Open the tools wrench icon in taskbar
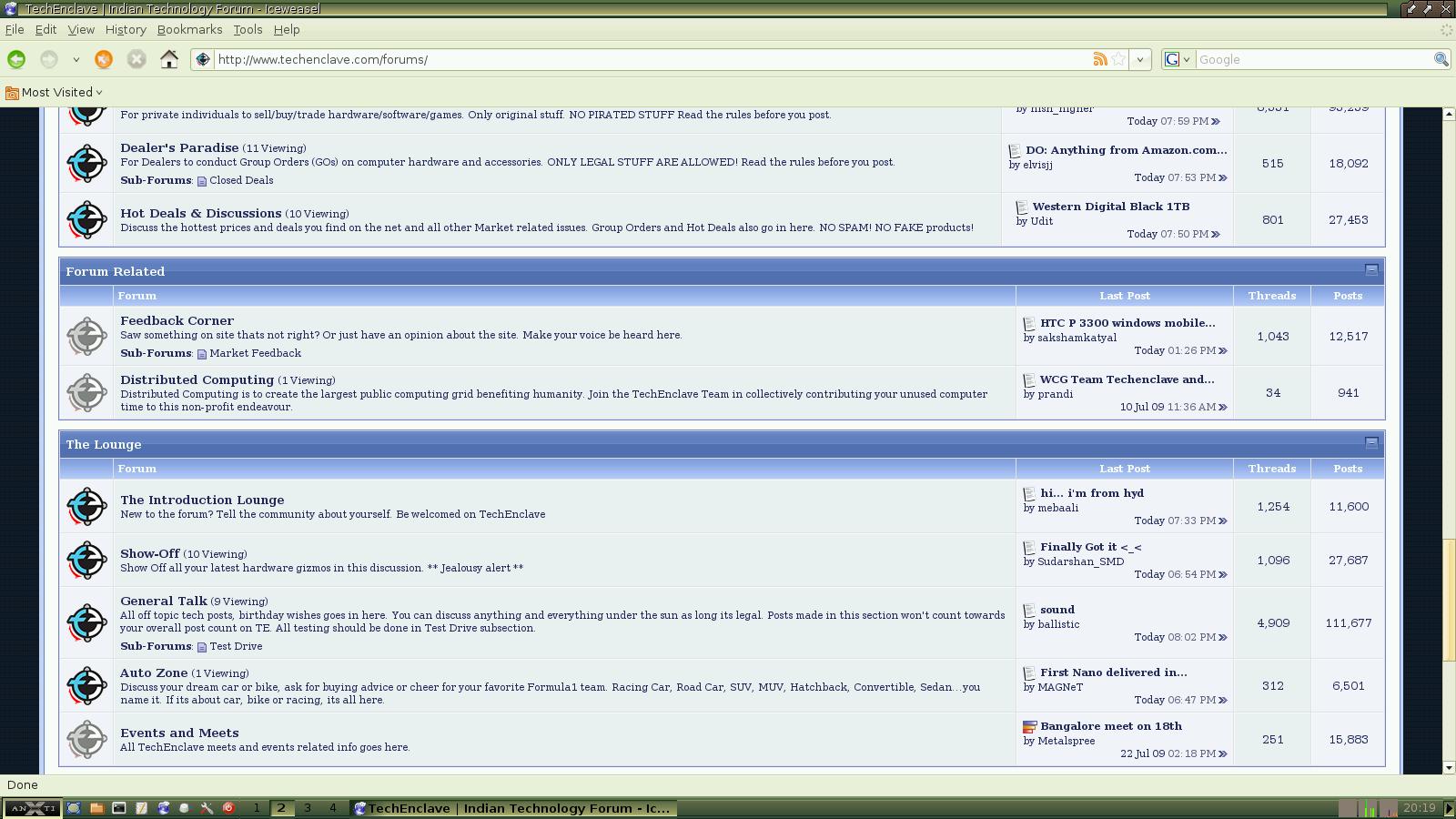The image size is (1456, 819). click(207, 808)
